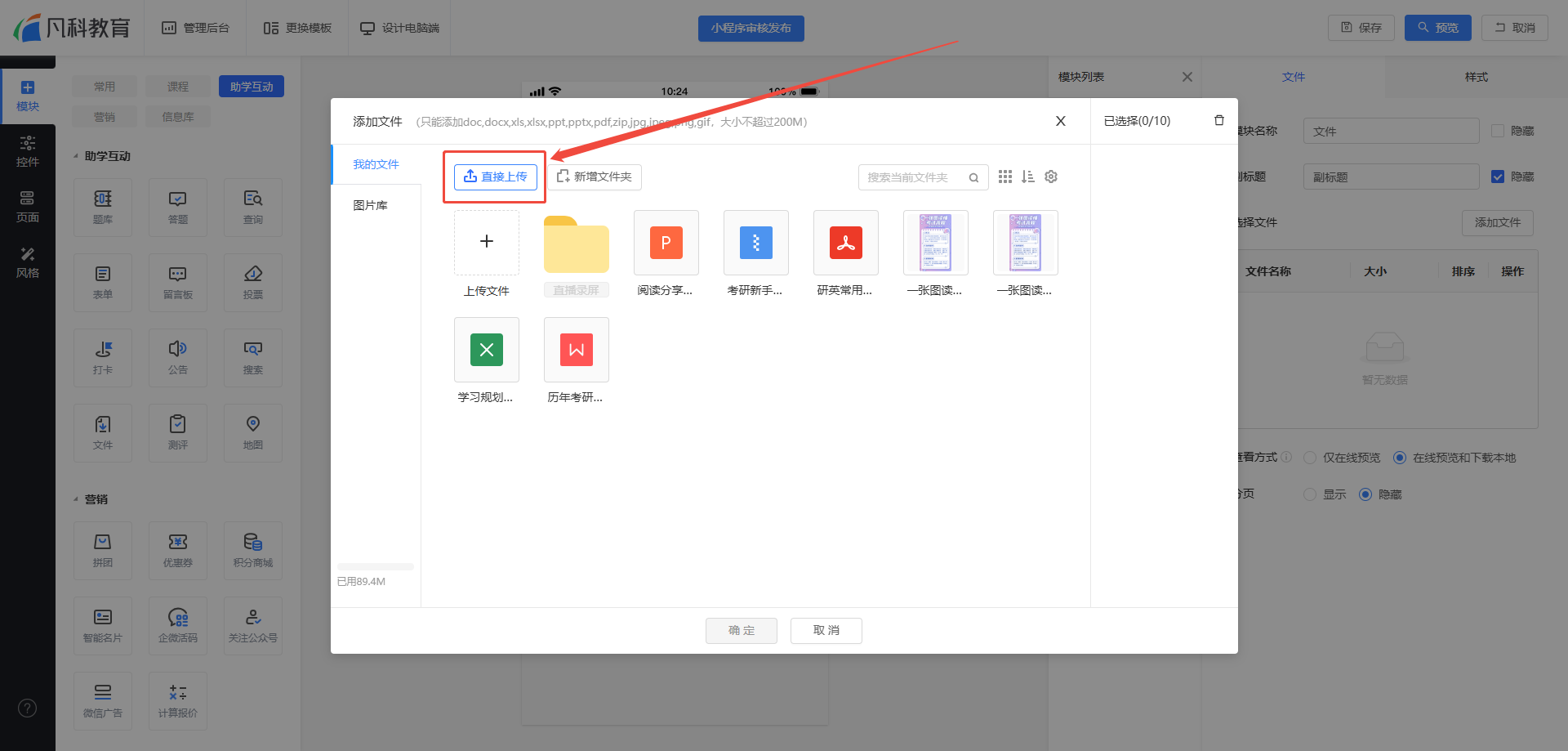Close the 添加文件 dialog
1568x751 pixels.
tap(1060, 121)
